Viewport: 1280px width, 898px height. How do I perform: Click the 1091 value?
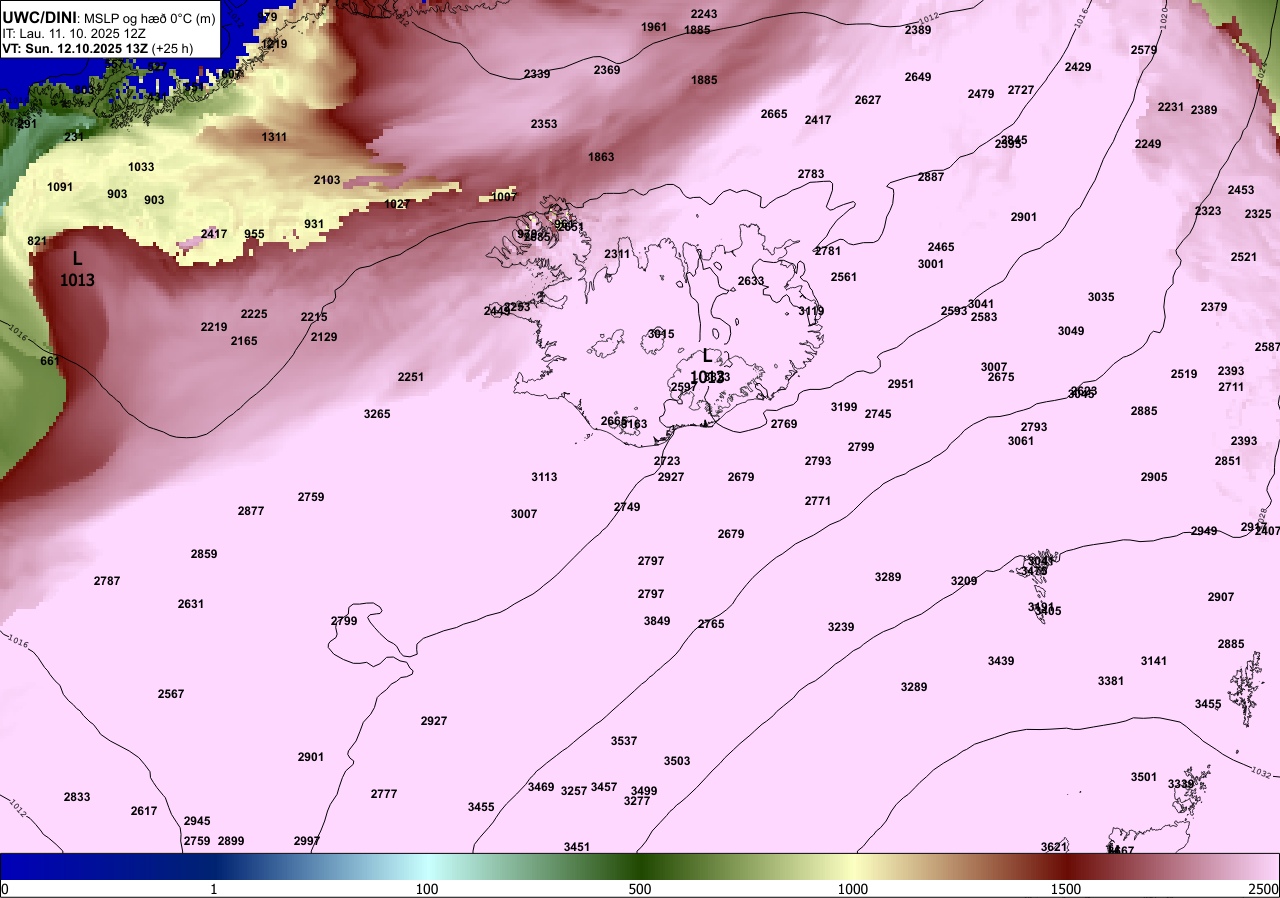(x=61, y=187)
